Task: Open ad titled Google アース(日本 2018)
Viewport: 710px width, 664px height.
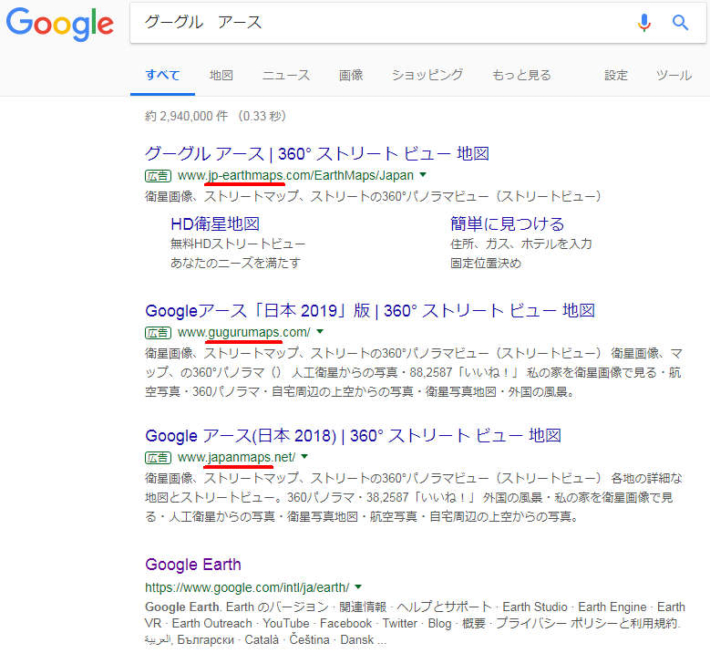Action: (353, 436)
